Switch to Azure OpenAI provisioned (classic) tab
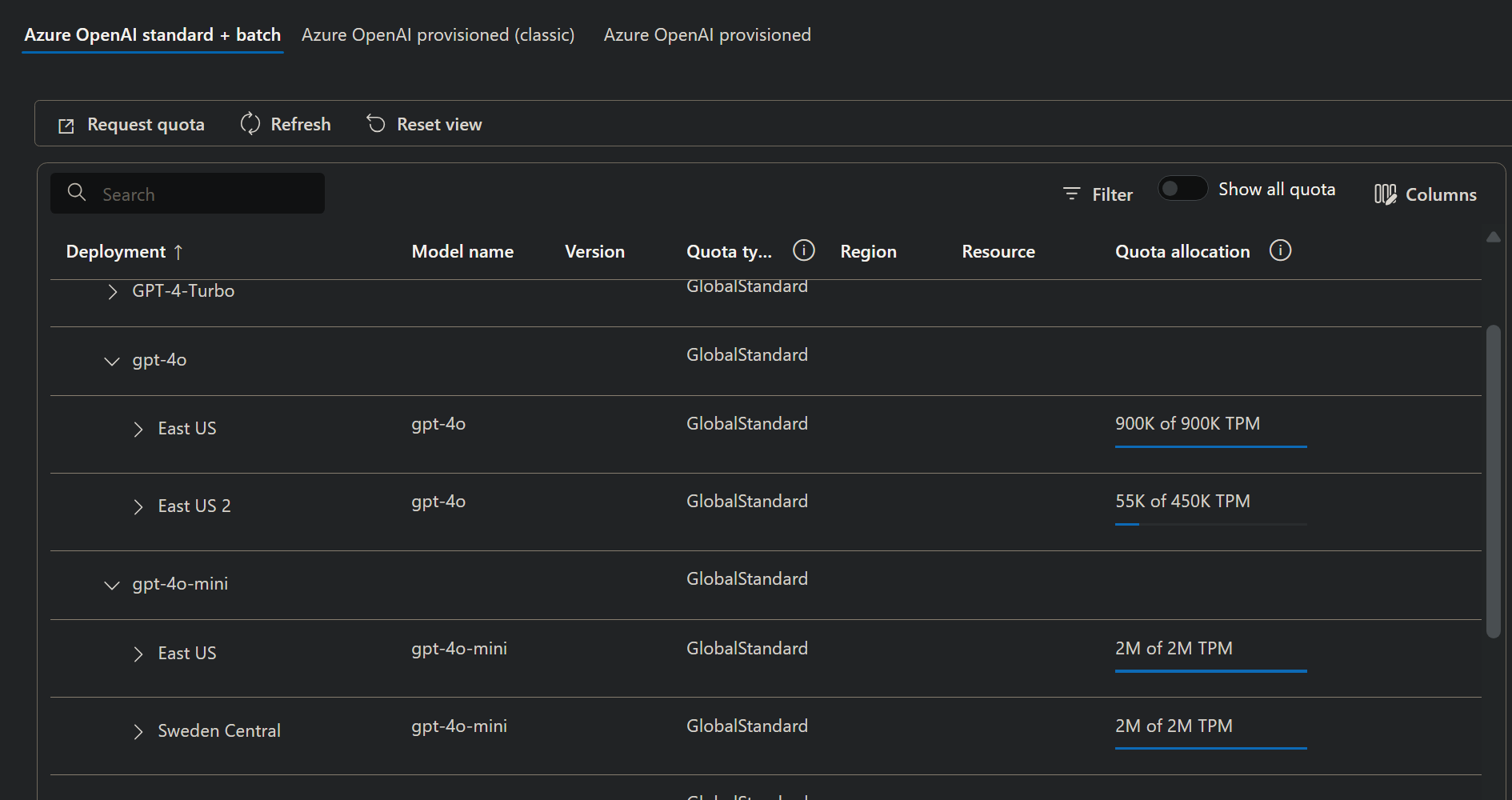 point(438,35)
